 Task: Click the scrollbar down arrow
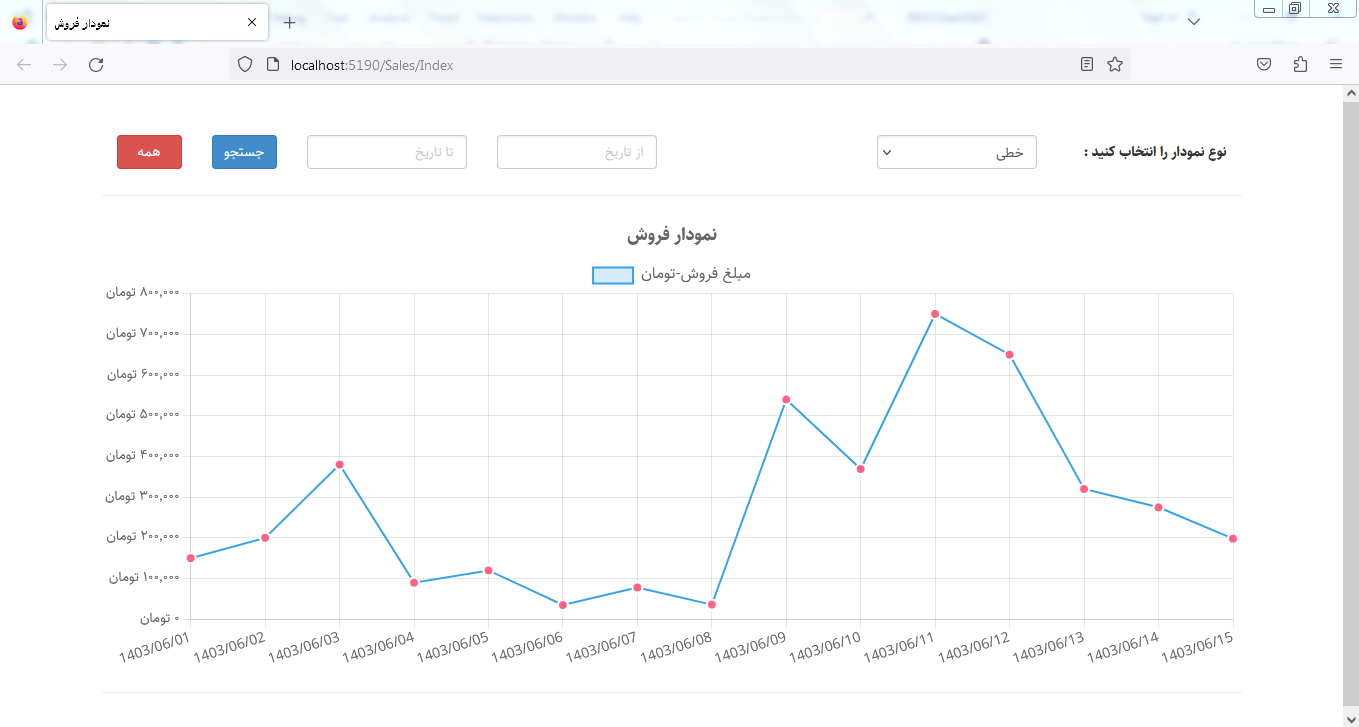point(1350,717)
